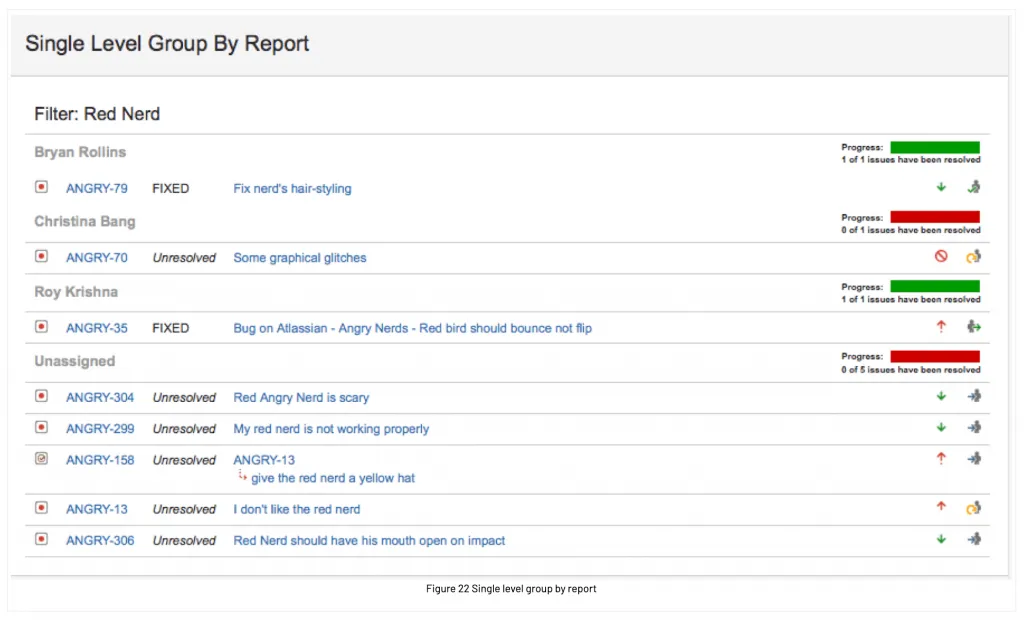Open 'Fix nerd's hair-styling' summary link

coord(292,188)
